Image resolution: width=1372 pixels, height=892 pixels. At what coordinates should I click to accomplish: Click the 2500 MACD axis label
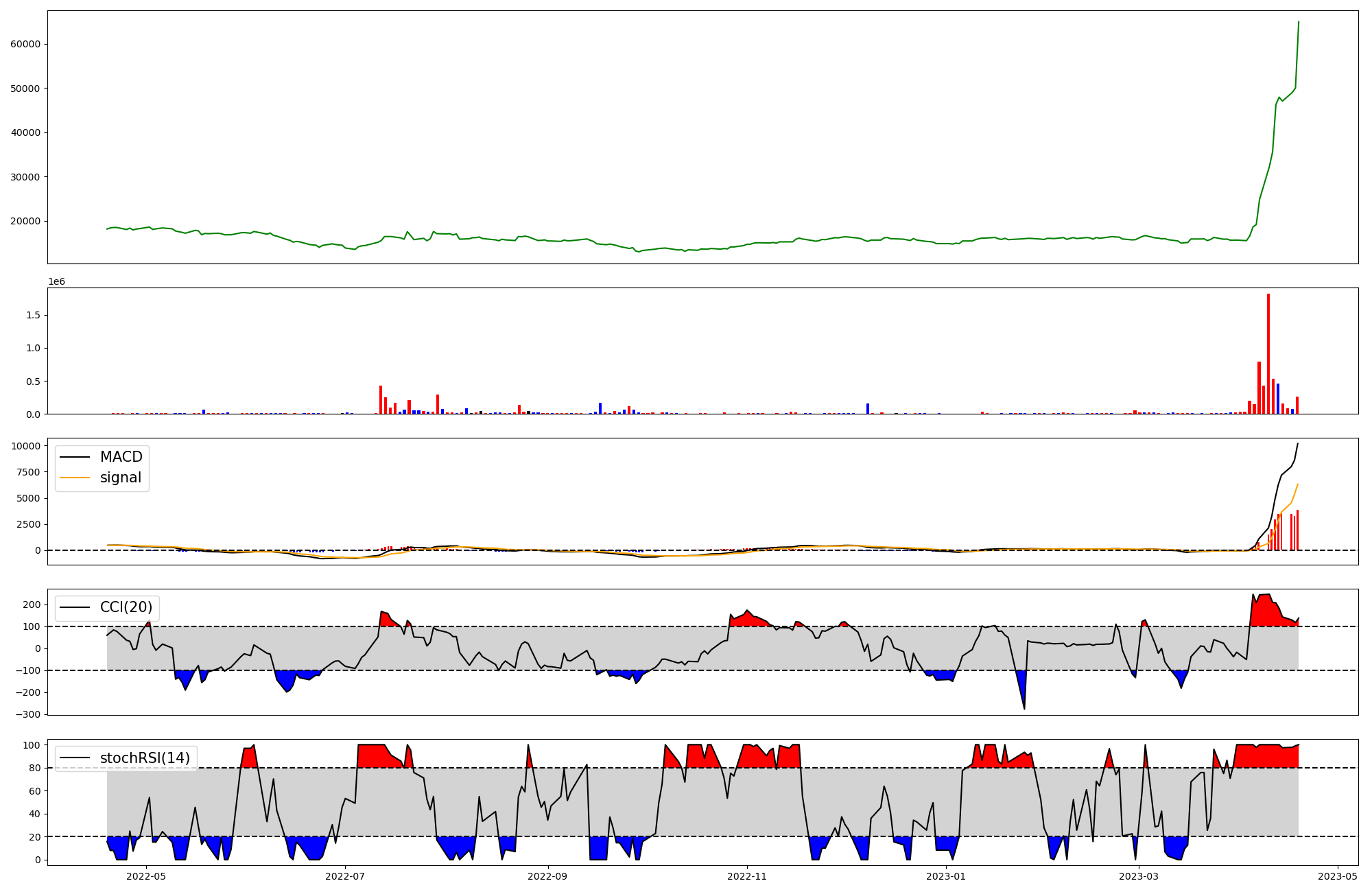pyautogui.click(x=29, y=524)
